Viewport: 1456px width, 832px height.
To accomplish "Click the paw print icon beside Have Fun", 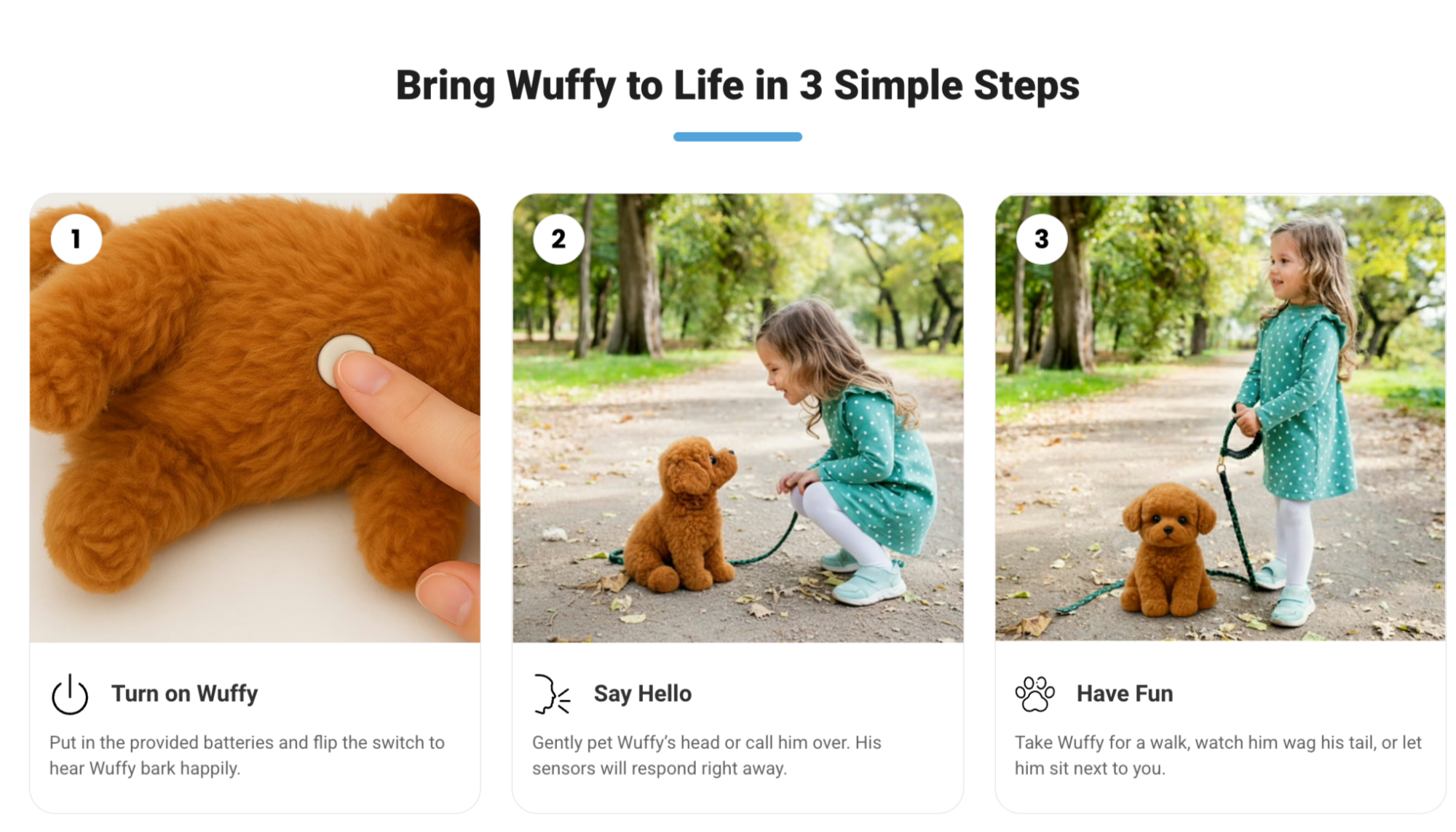I will coord(1034,694).
